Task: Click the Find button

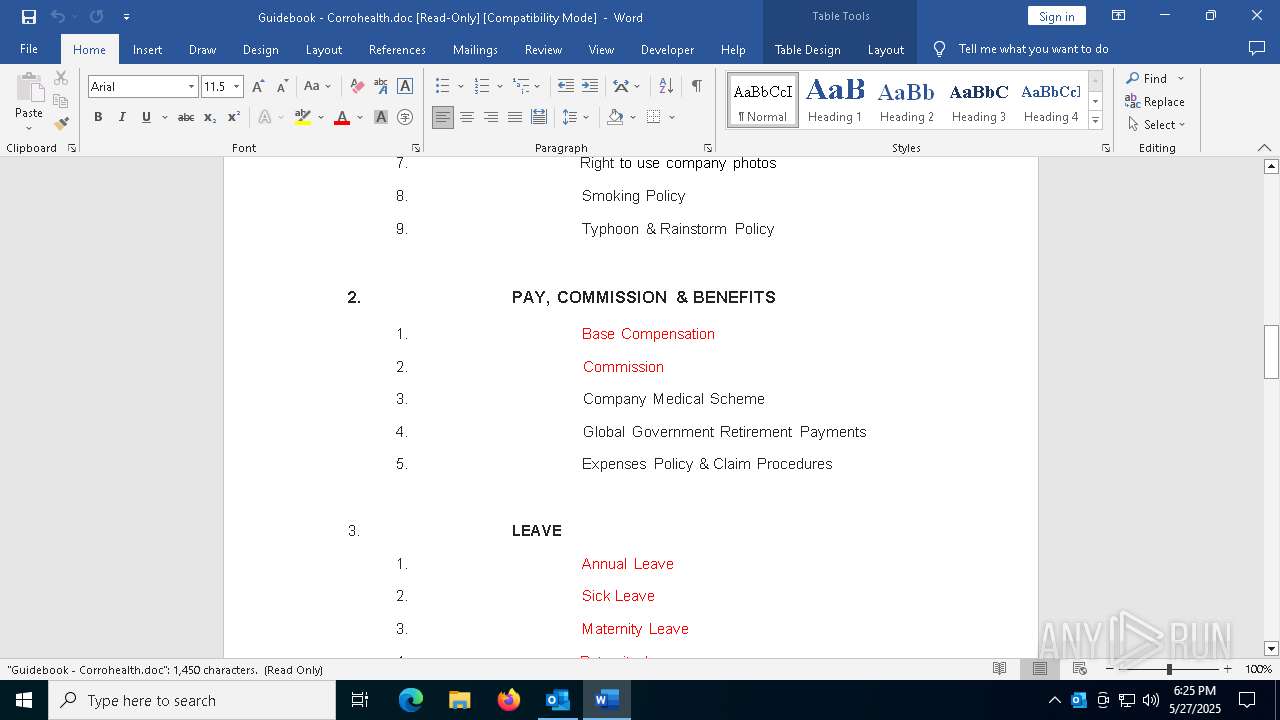Action: pos(1146,78)
